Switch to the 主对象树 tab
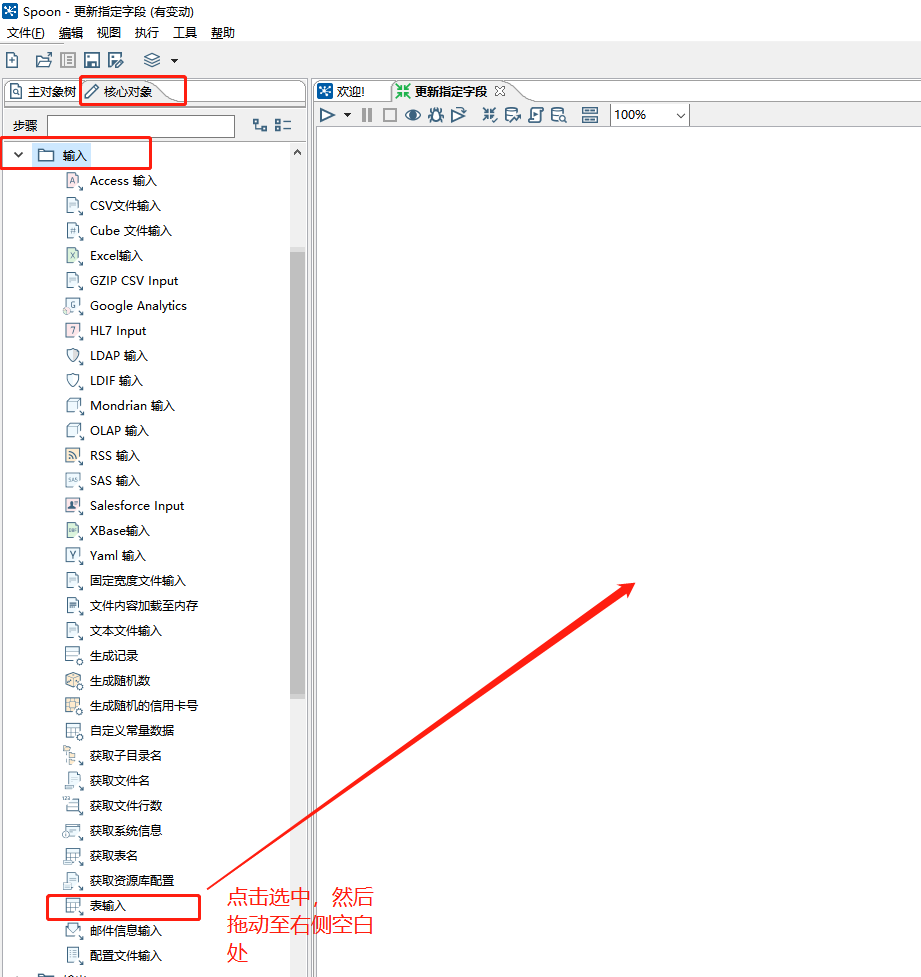The image size is (921, 977). pyautogui.click(x=42, y=92)
